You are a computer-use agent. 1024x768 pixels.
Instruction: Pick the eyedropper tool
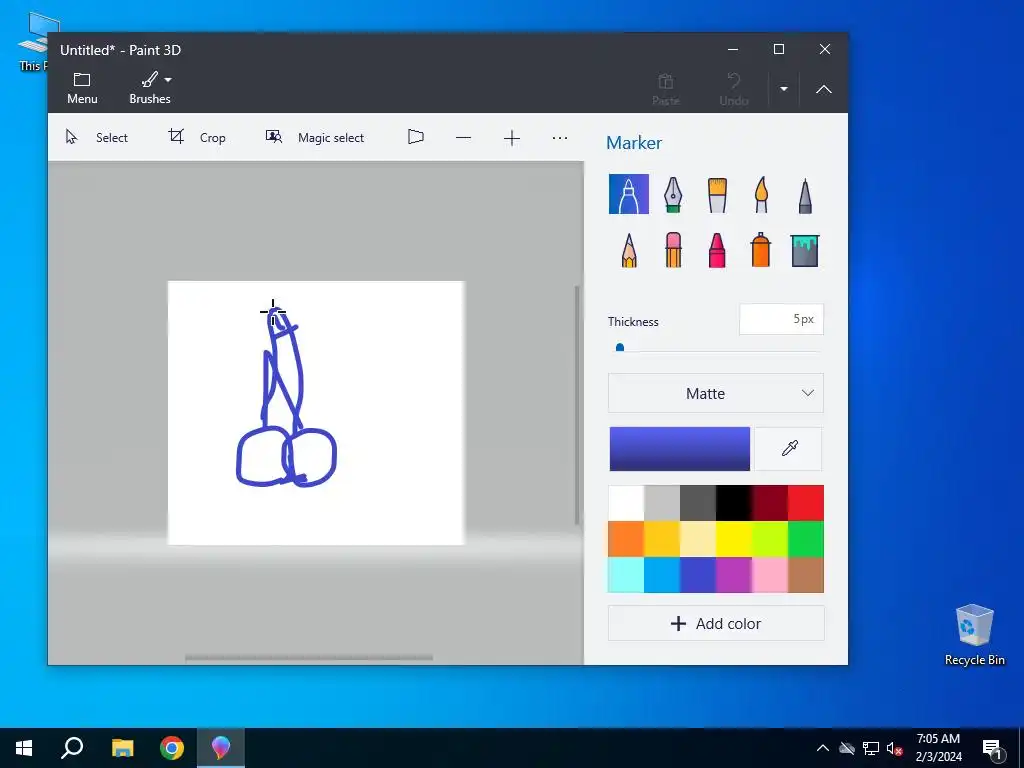pyautogui.click(x=789, y=449)
